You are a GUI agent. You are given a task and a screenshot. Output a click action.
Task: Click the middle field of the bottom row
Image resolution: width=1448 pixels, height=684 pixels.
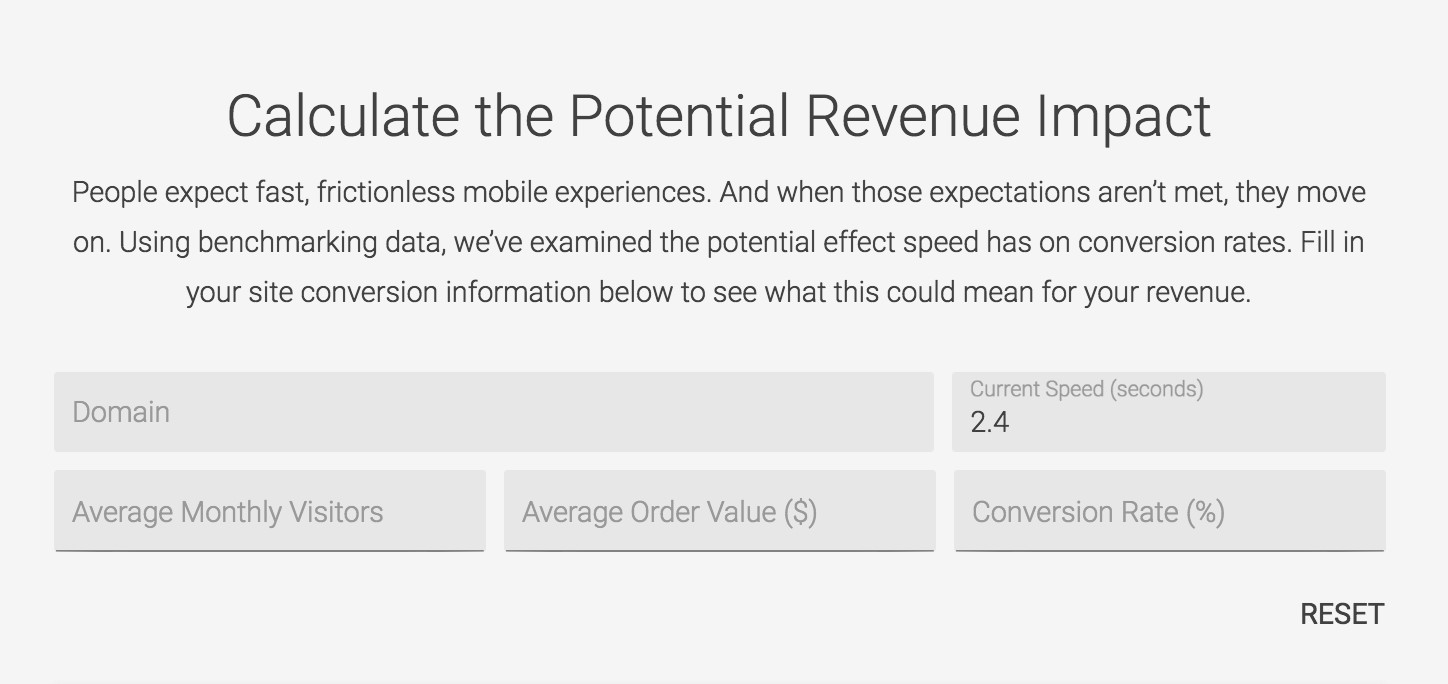(x=719, y=511)
